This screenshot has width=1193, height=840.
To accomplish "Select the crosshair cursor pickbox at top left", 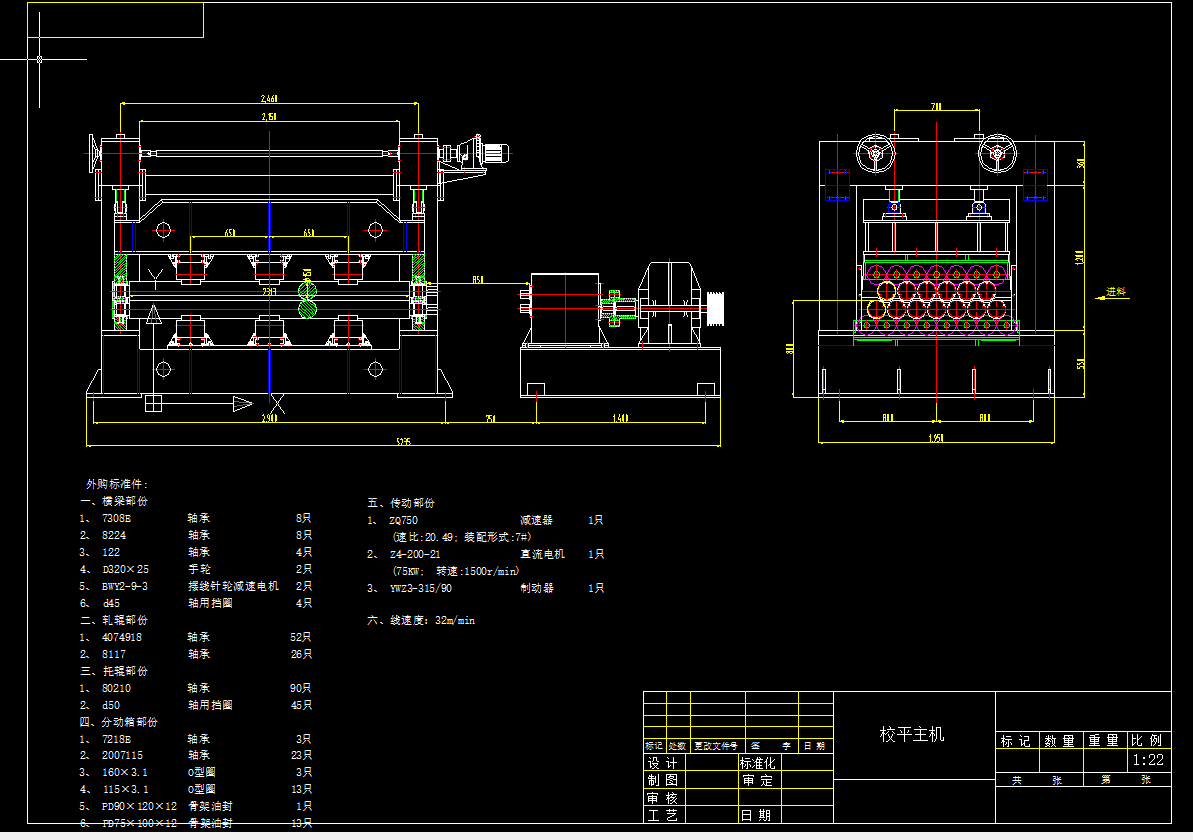I will coord(39,59).
